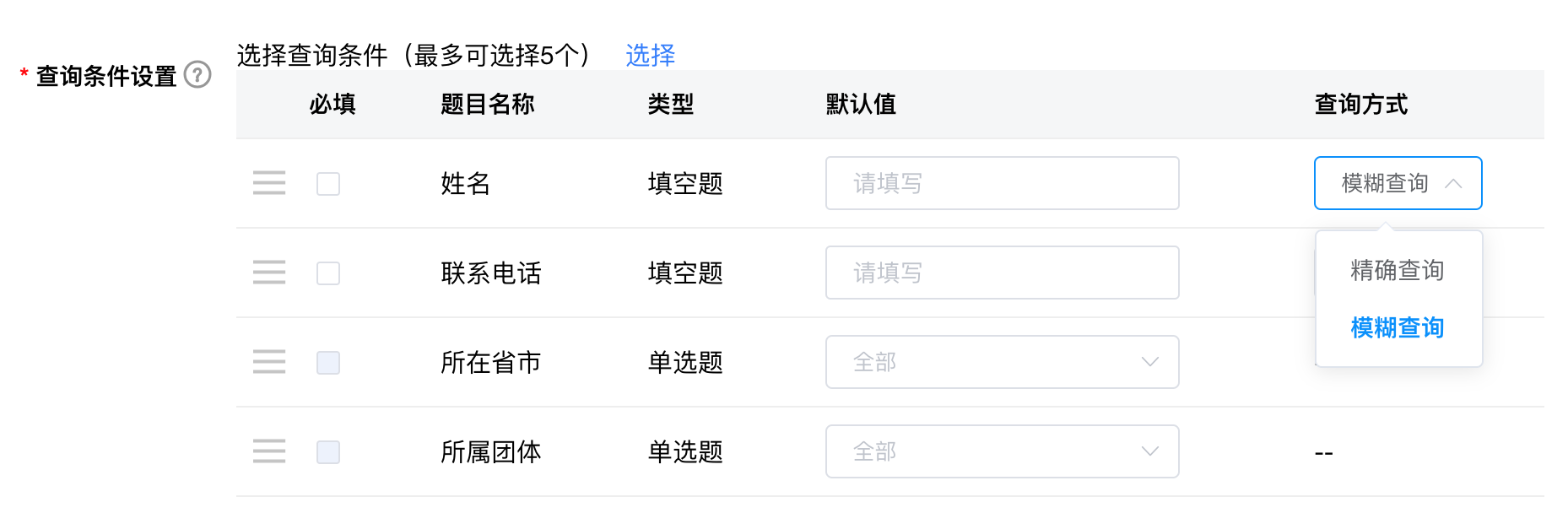Grab the drag handle for 姓名 row

coord(269,183)
